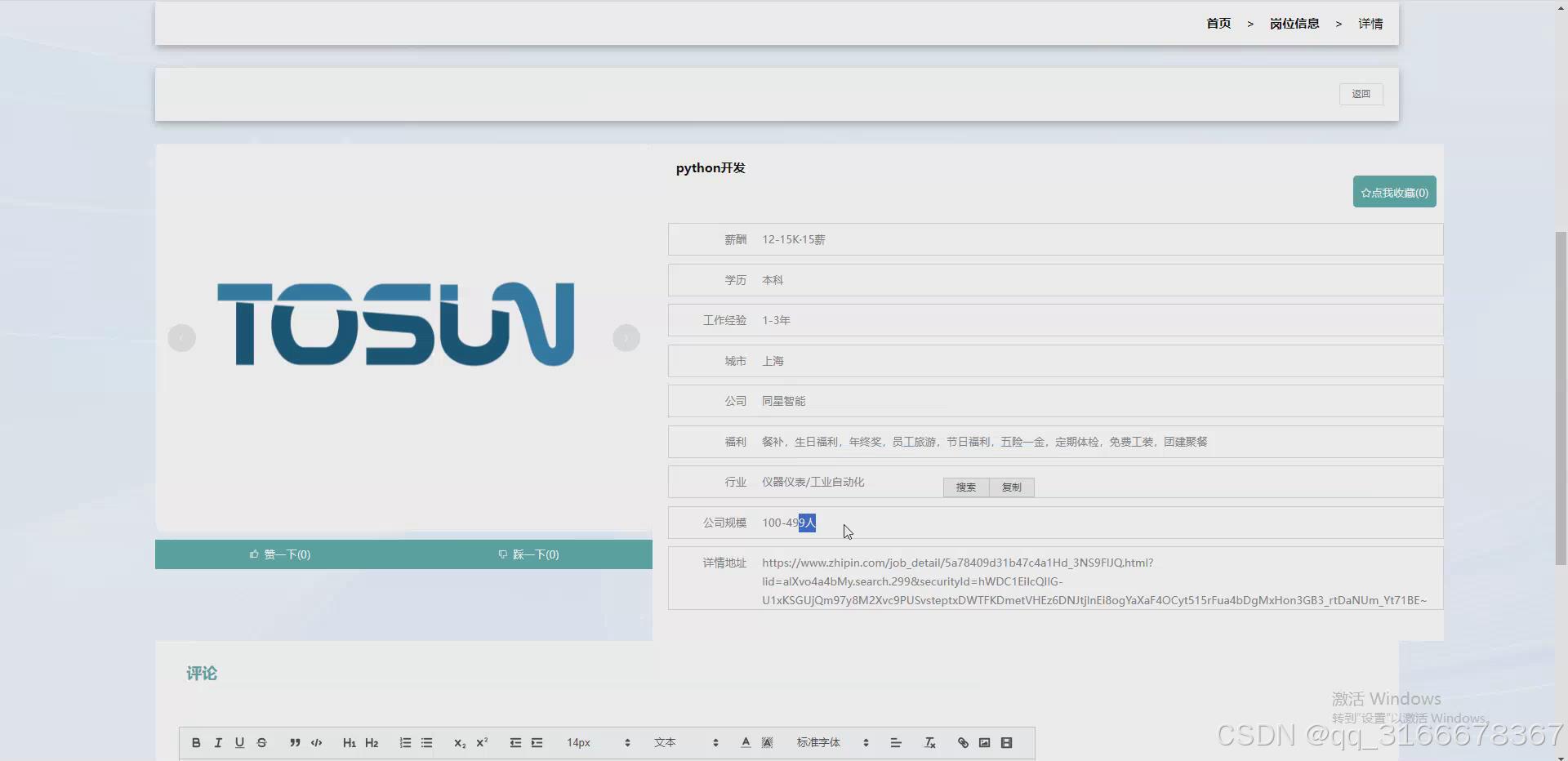This screenshot has height=761, width=1568.
Task: Insert blockquote in comment editor
Action: coord(295,743)
